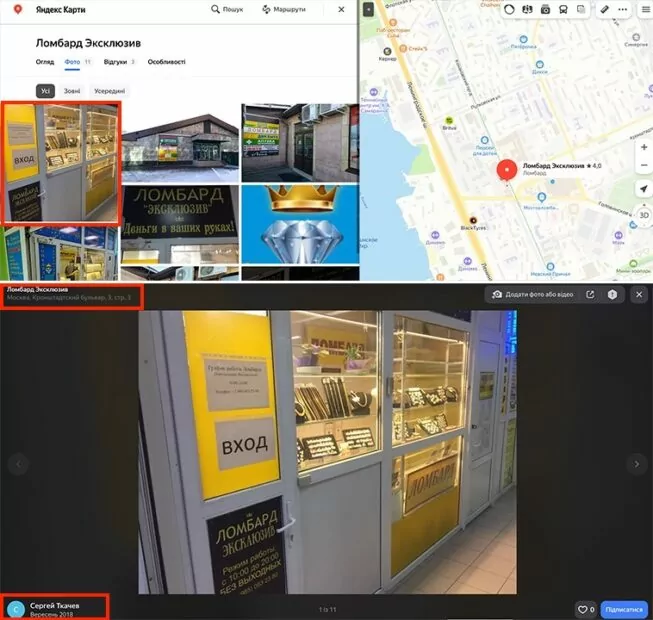Click the Кронштадтский бульвар address in viewer

pos(69,297)
